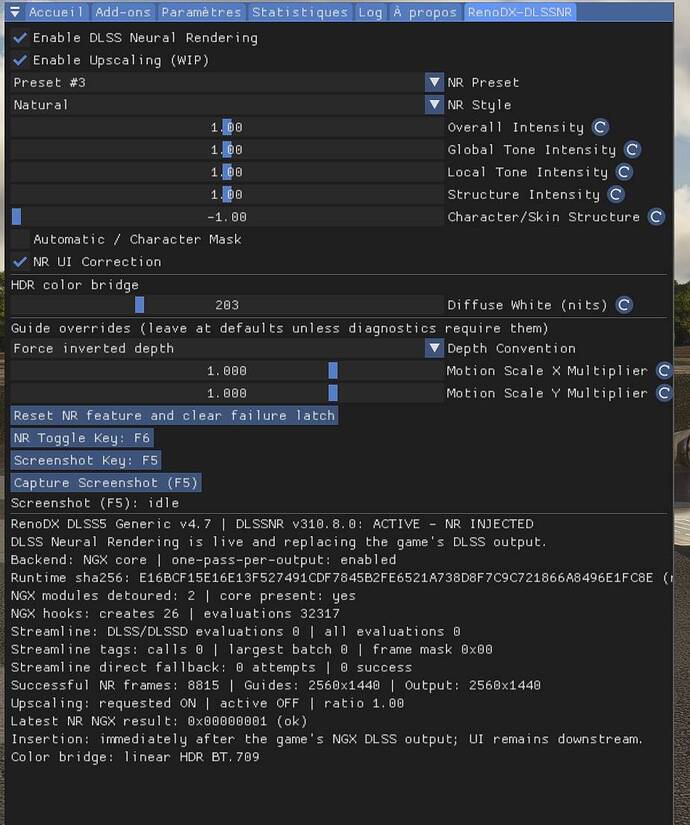Click Capture Screenshot (F5) button

pyautogui.click(x=106, y=482)
